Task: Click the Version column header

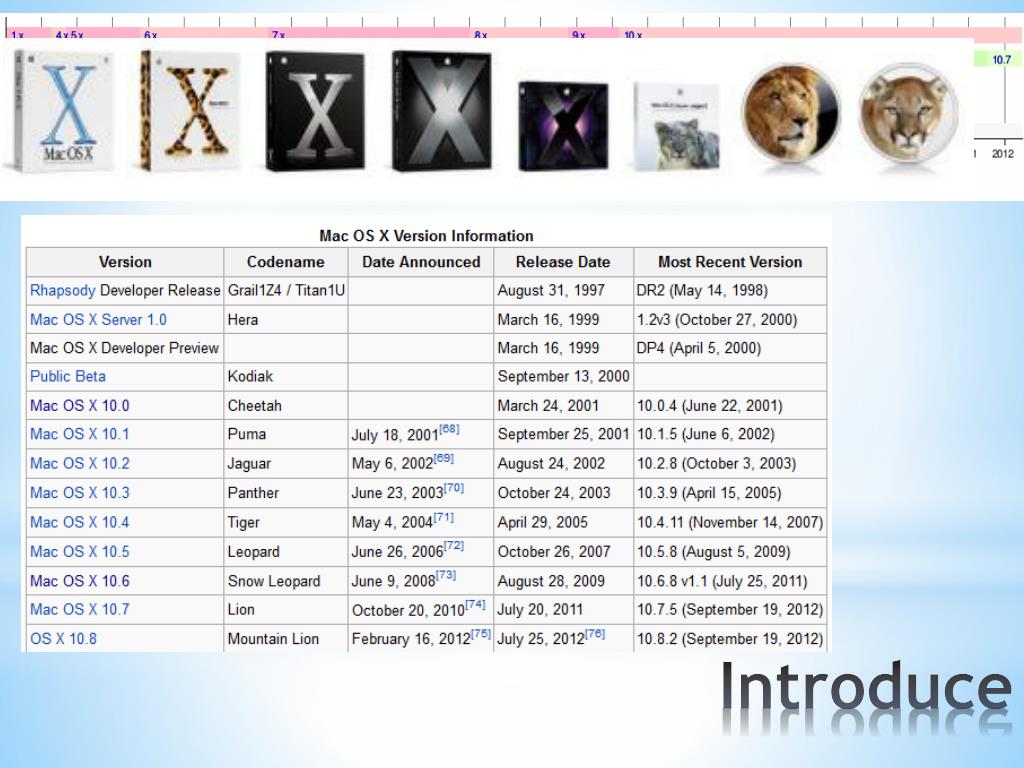Action: coord(125,262)
